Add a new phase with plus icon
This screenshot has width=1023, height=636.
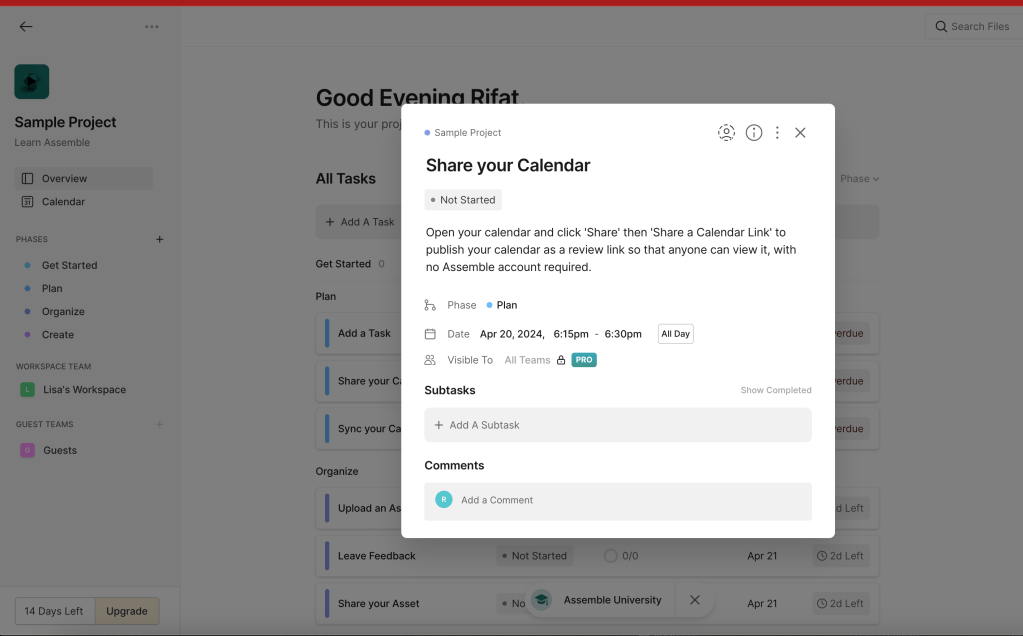click(159, 239)
